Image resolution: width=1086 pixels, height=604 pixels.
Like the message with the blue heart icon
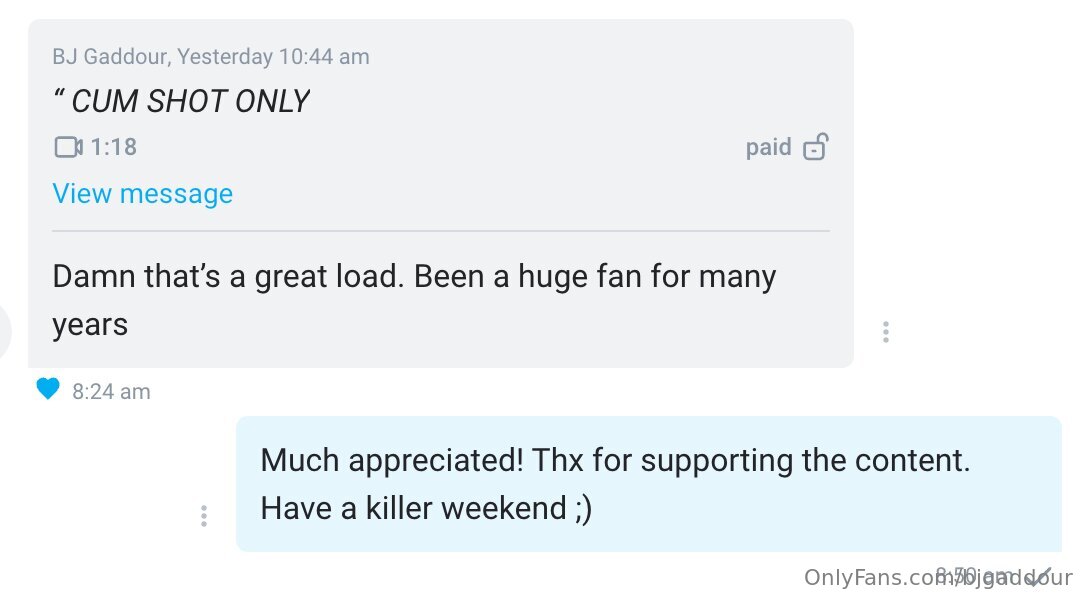(48, 389)
